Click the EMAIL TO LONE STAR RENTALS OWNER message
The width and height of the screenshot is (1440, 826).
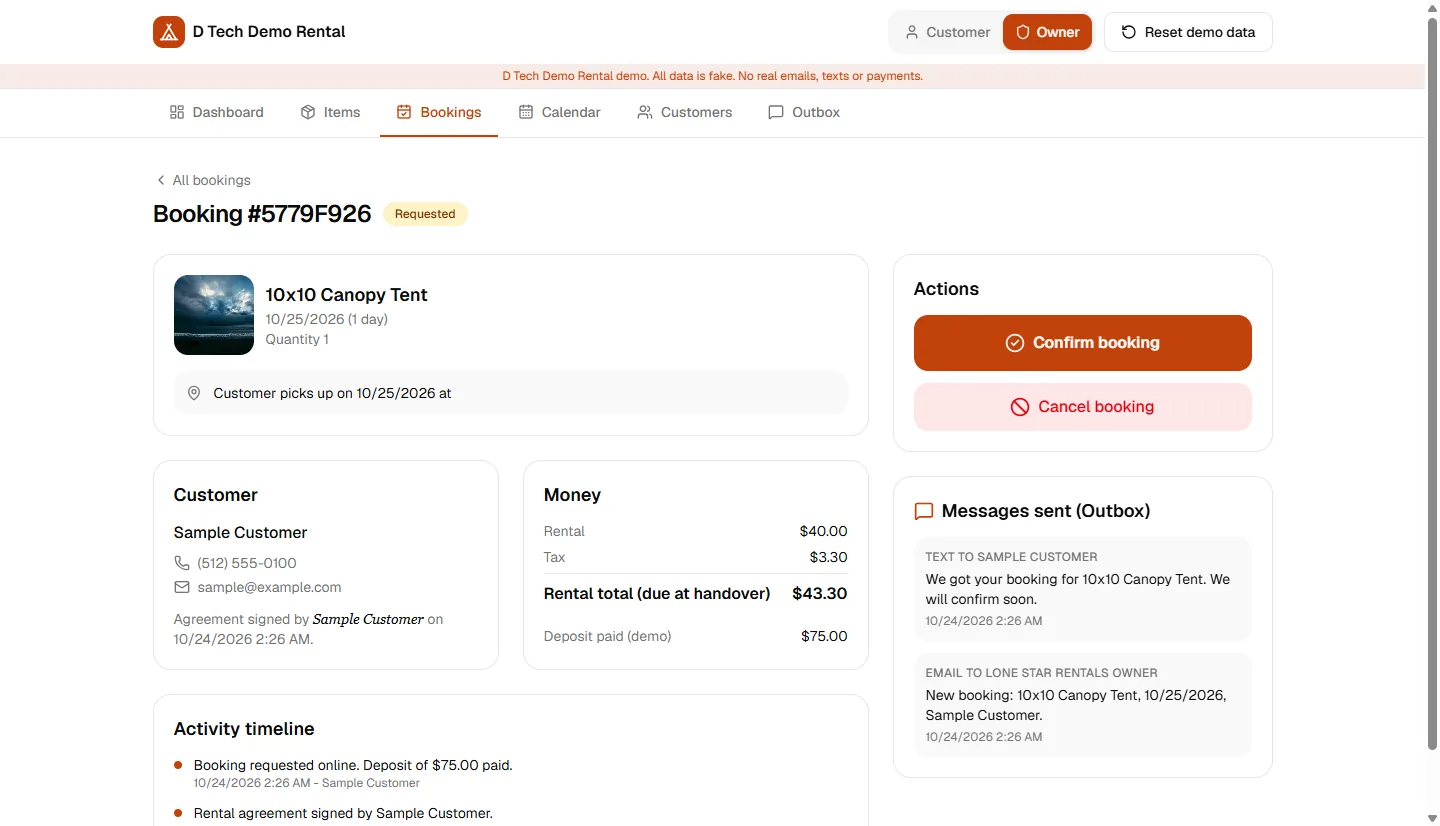(x=1083, y=705)
